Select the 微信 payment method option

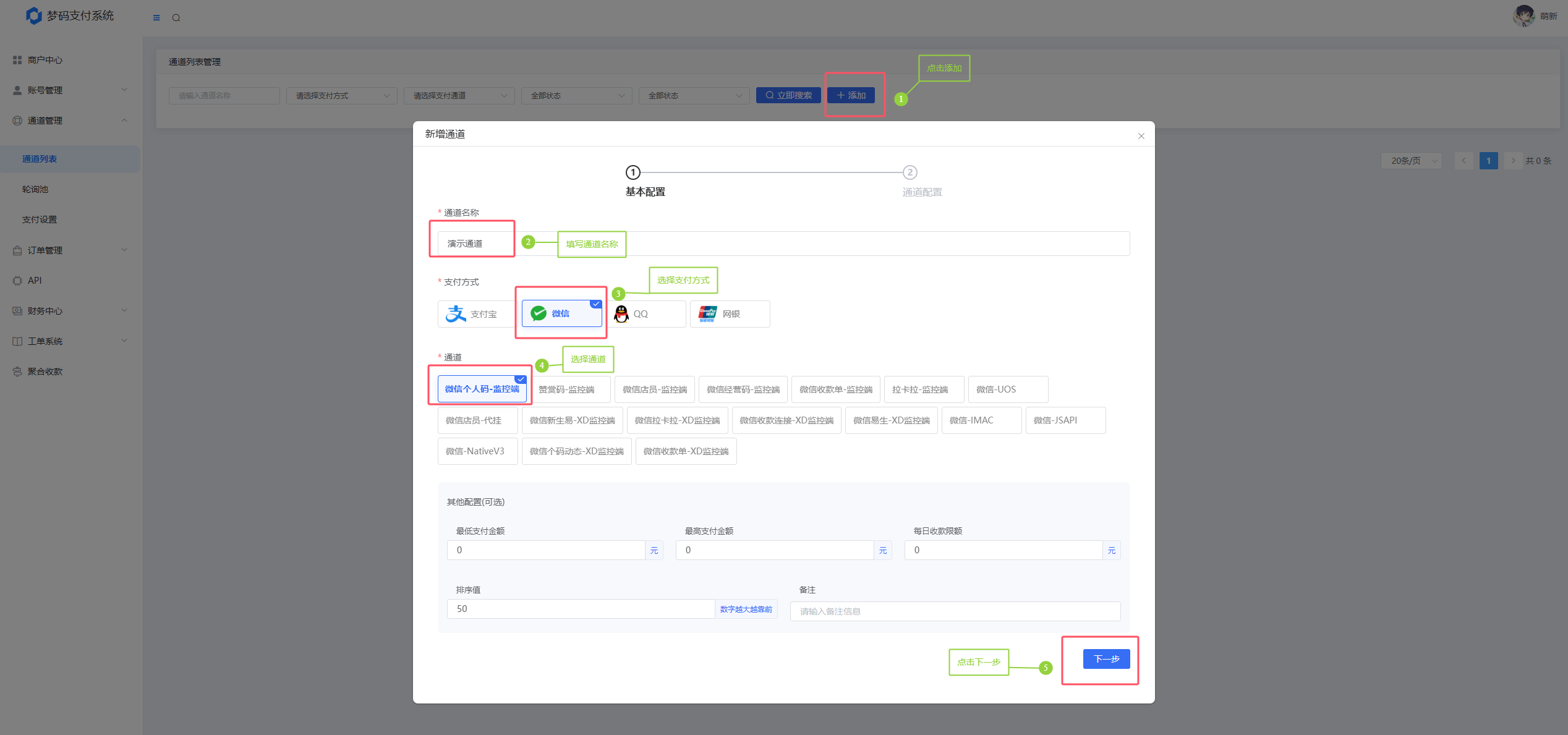561,314
